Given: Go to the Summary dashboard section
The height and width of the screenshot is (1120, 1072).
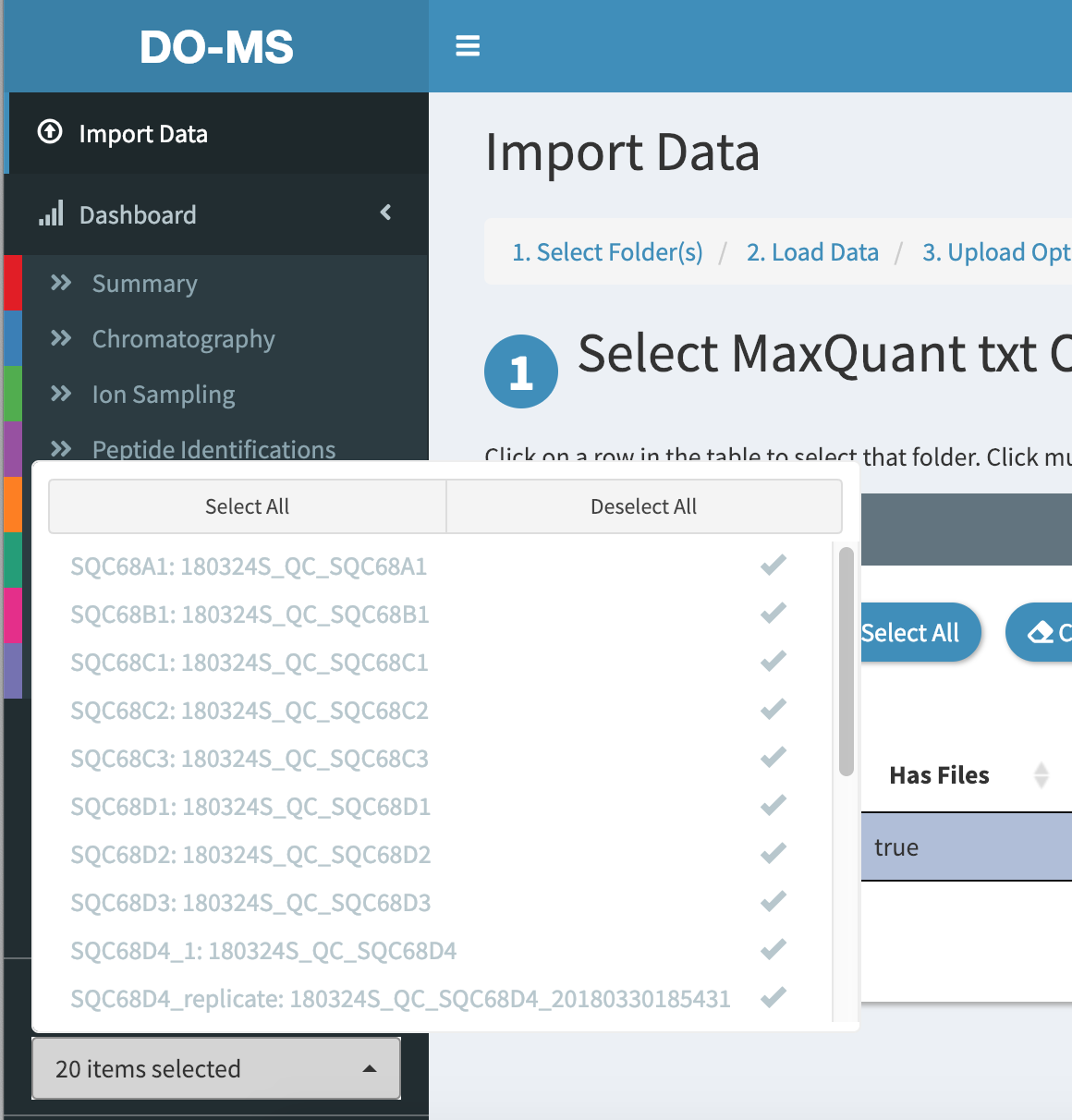Looking at the screenshot, I should coord(144,284).
